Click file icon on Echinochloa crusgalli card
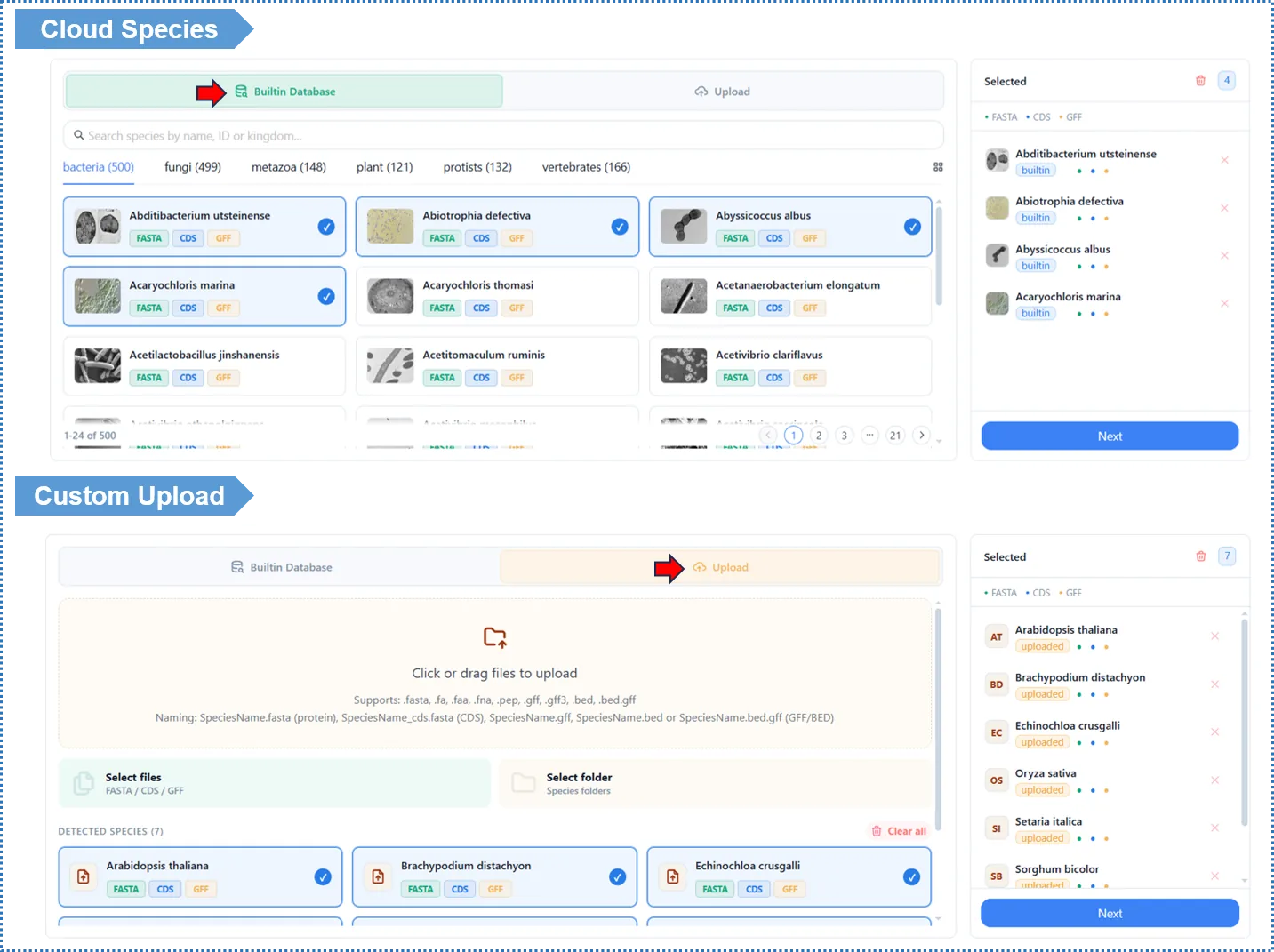Screen dimensions: 1274x952 (x=673, y=876)
